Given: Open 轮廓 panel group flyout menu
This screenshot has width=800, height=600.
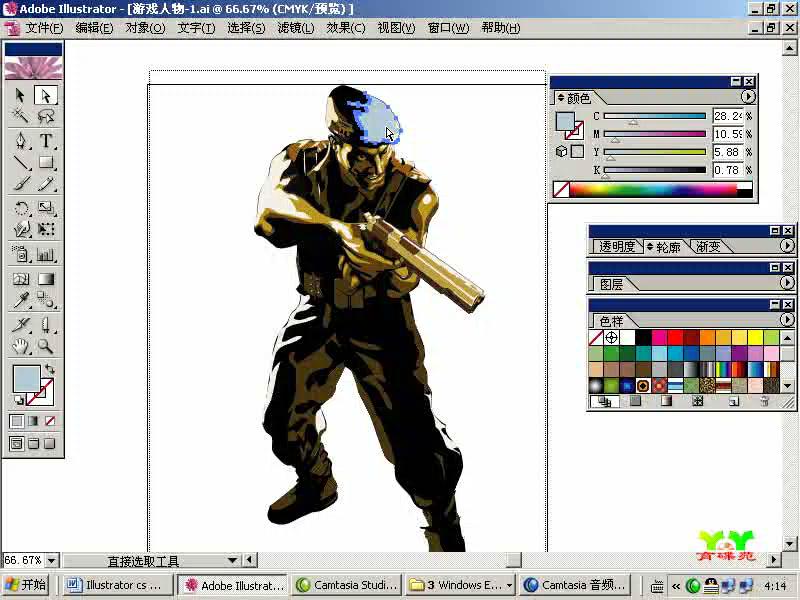Looking at the screenshot, I should click(787, 246).
